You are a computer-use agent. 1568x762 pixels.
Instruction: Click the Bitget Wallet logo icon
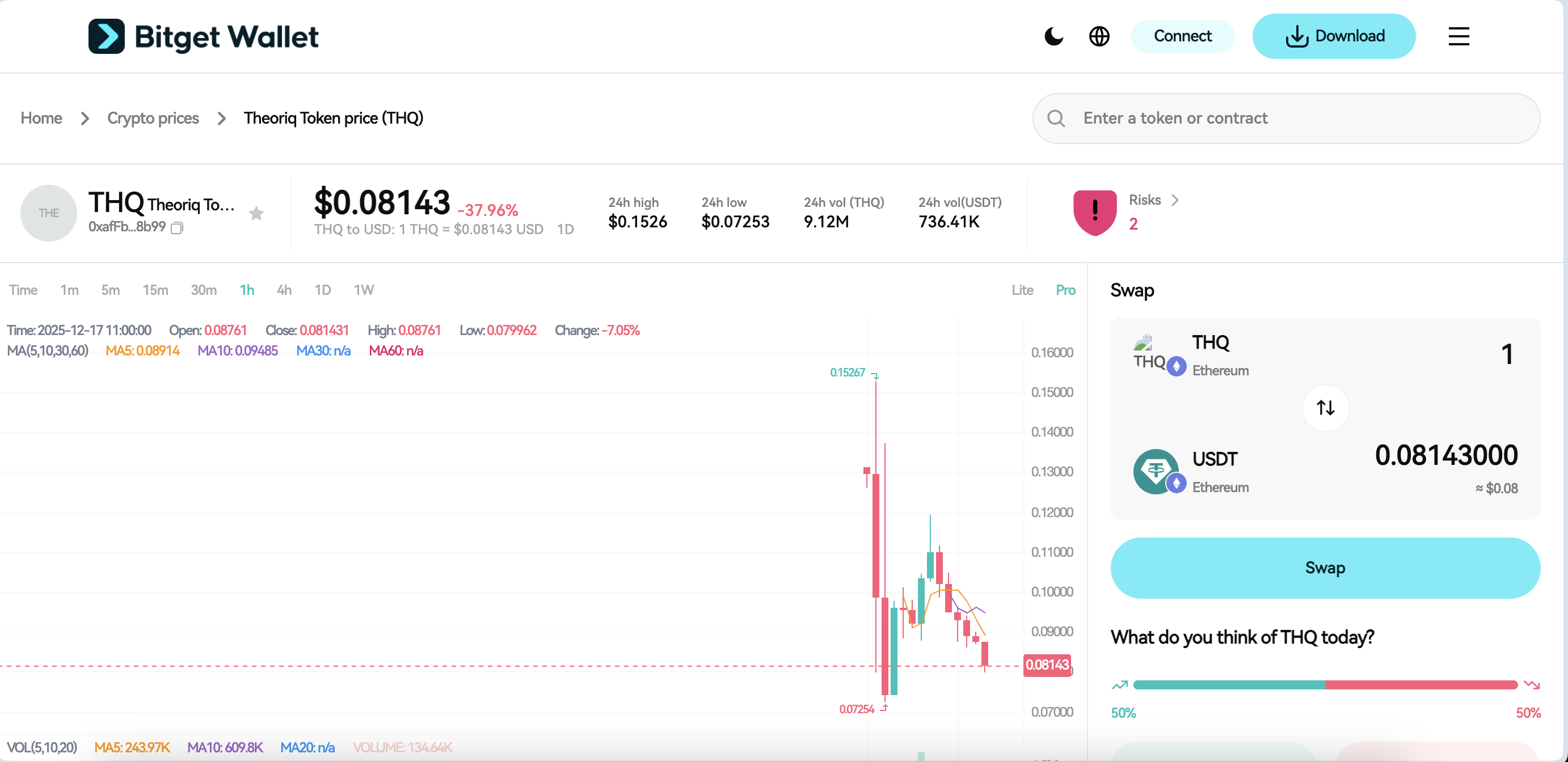pyautogui.click(x=107, y=36)
